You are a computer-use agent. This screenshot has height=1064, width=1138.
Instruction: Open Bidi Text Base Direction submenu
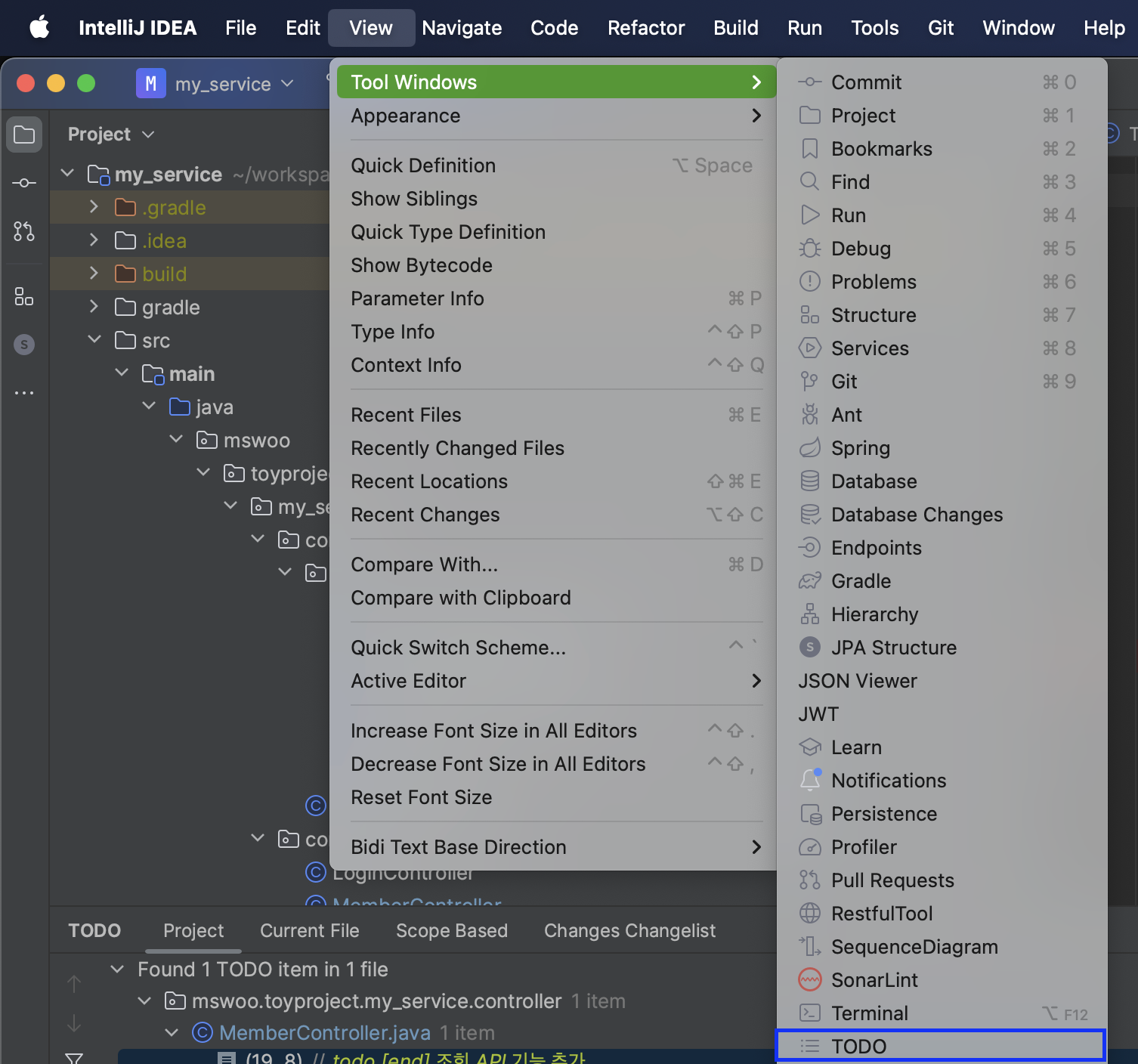(556, 847)
